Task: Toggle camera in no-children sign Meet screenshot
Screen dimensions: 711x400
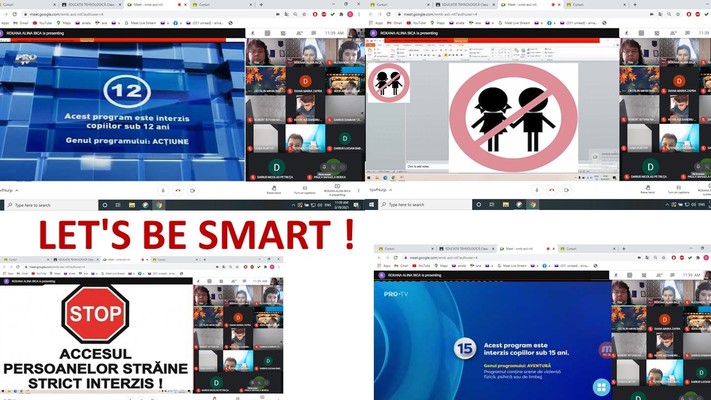Action: pos(566,190)
